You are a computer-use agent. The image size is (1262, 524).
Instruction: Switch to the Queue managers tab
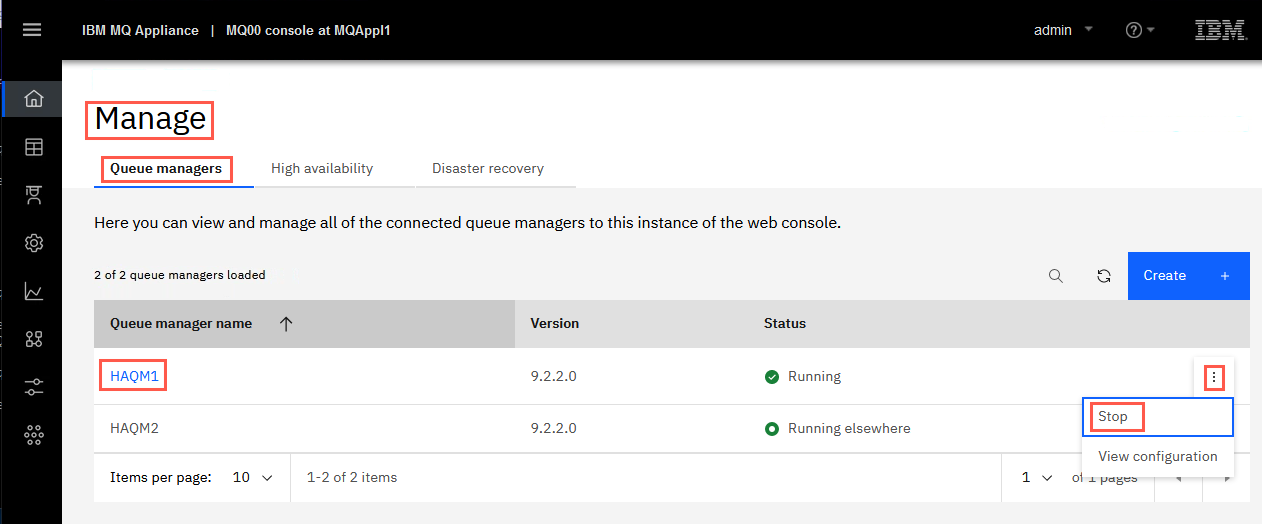pyautogui.click(x=166, y=169)
